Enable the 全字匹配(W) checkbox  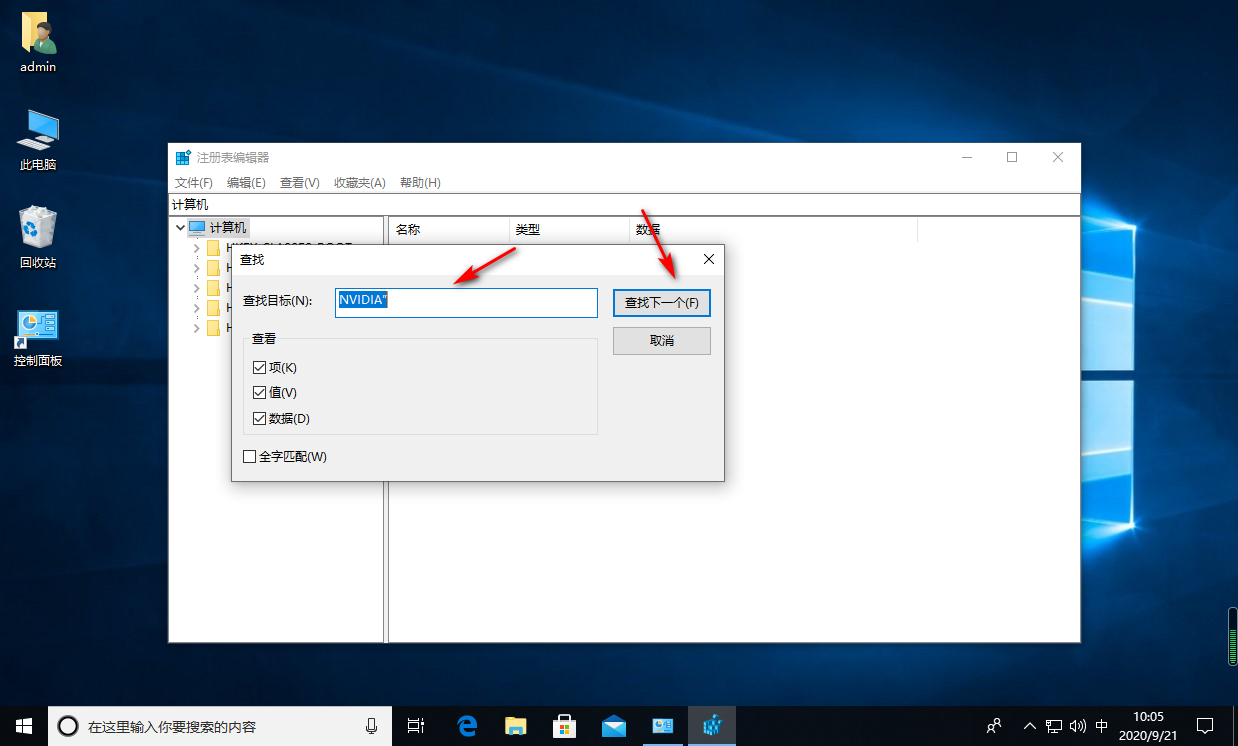(x=250, y=457)
